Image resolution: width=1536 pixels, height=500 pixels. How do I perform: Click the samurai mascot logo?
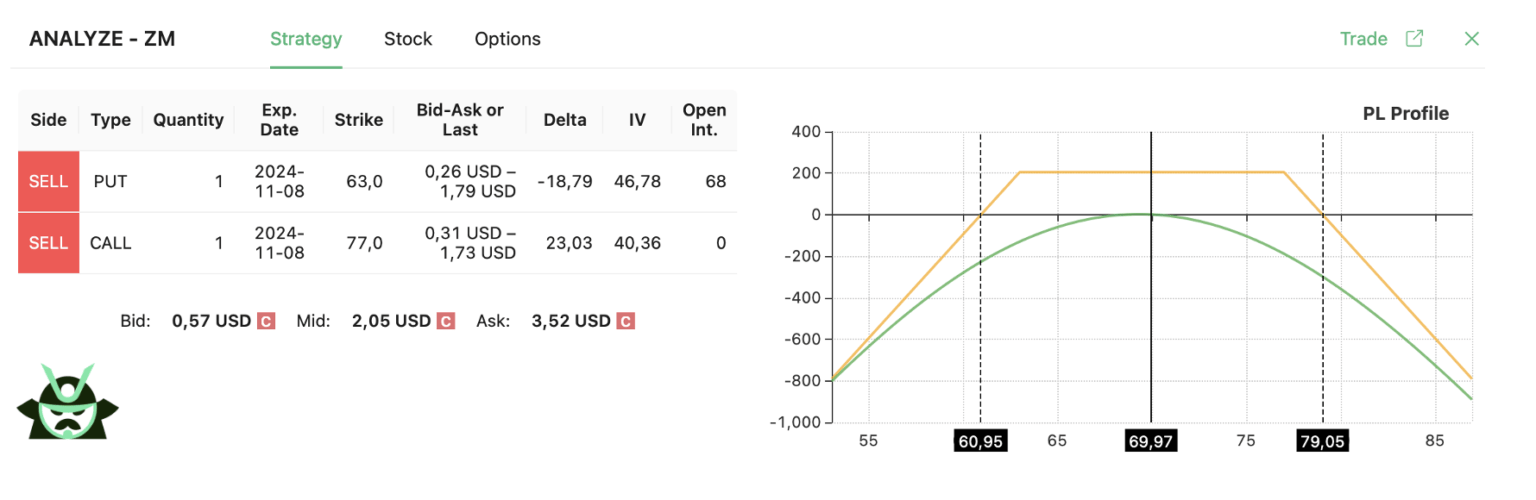[67, 402]
